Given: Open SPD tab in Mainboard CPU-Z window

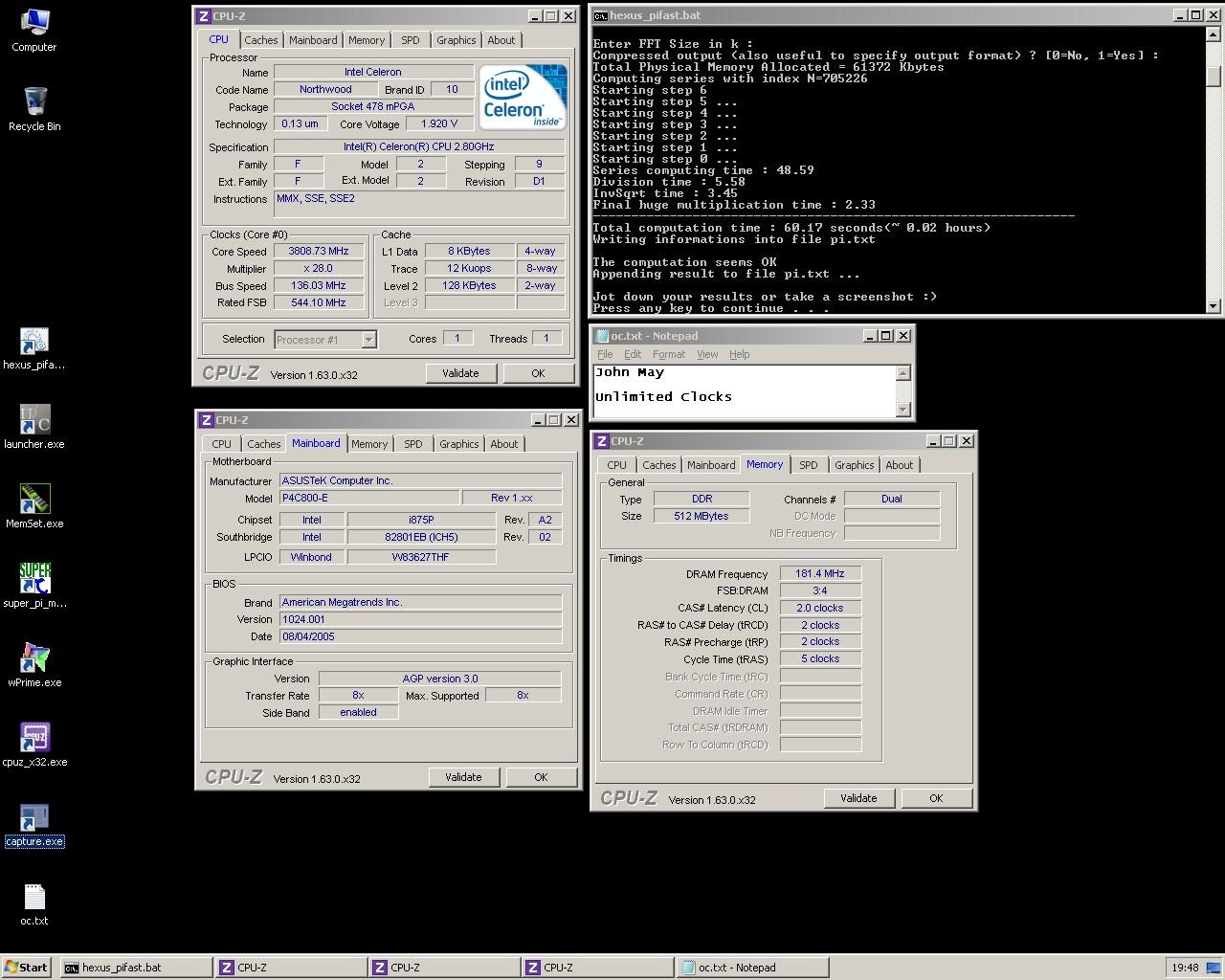Looking at the screenshot, I should click(413, 444).
